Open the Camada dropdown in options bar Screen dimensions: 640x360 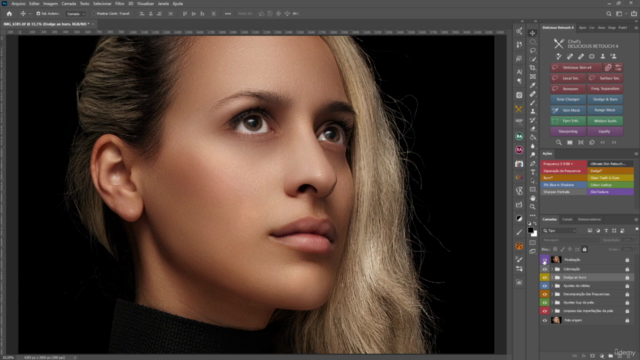(x=76, y=13)
